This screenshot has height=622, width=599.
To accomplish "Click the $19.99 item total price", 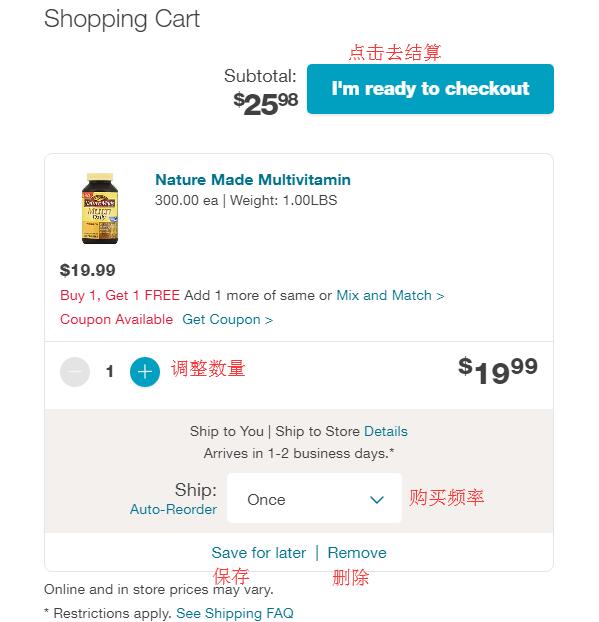I will (497, 371).
